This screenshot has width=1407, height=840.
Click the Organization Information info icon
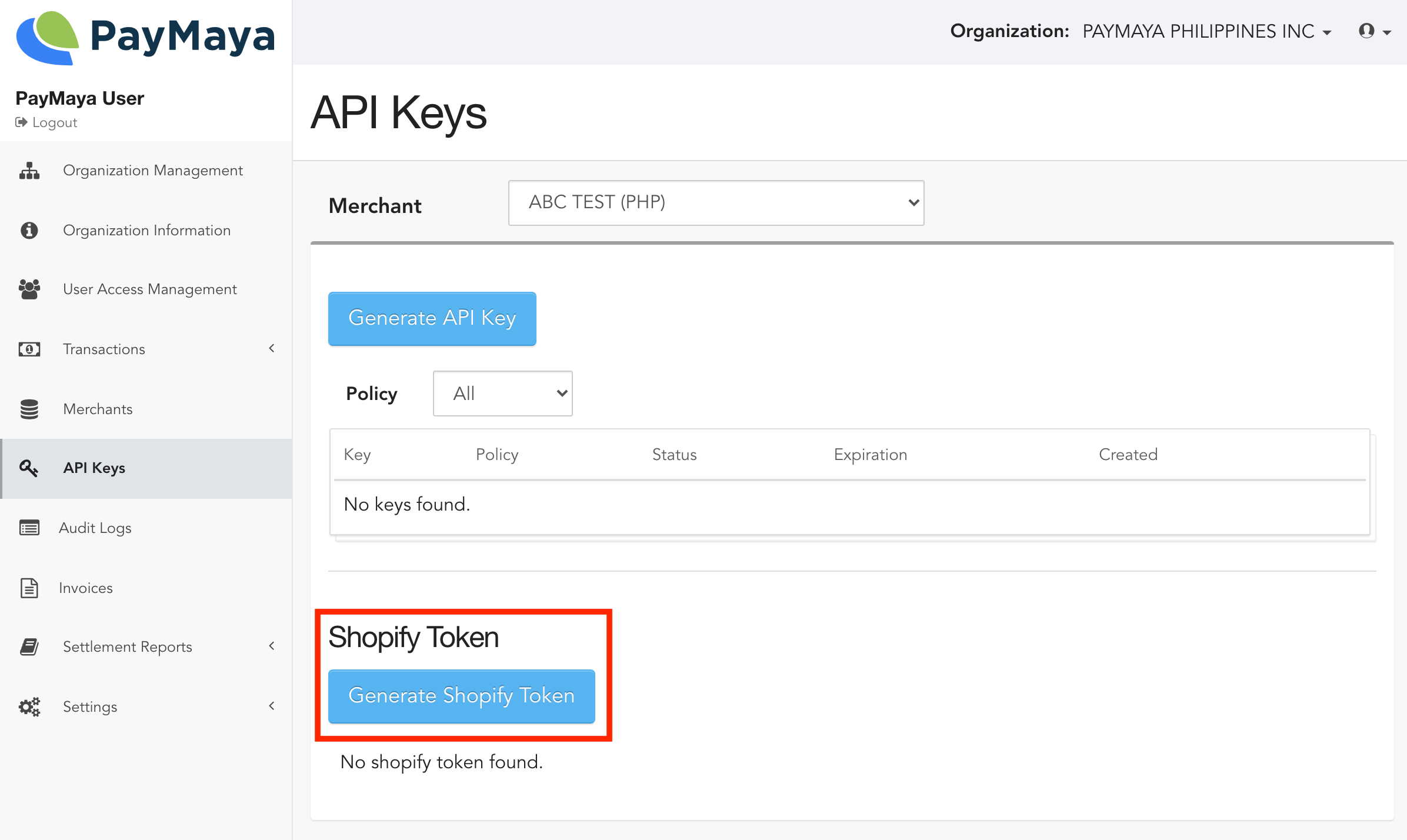click(x=29, y=230)
